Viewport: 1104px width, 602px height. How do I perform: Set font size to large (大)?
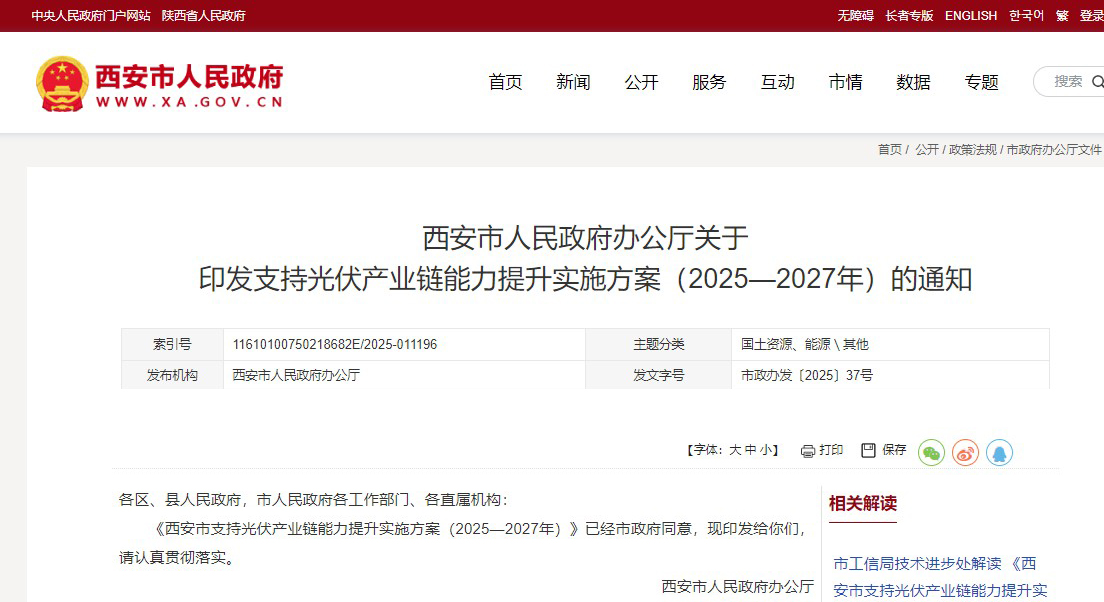pyautogui.click(x=735, y=451)
